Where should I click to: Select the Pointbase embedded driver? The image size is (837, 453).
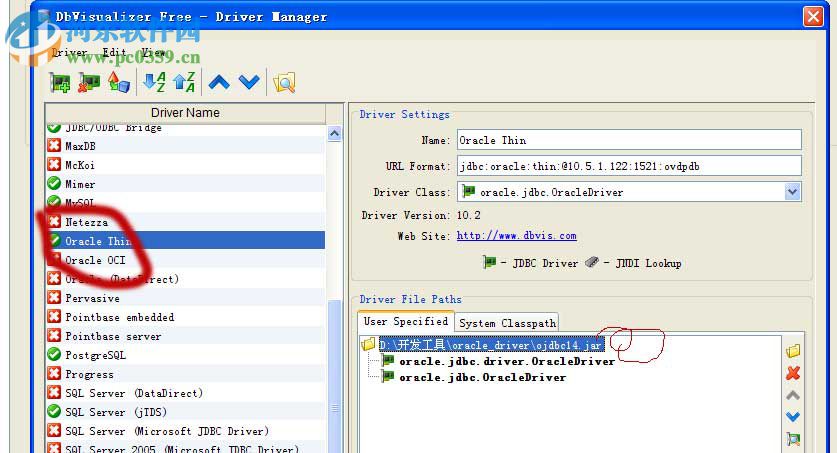[185, 317]
